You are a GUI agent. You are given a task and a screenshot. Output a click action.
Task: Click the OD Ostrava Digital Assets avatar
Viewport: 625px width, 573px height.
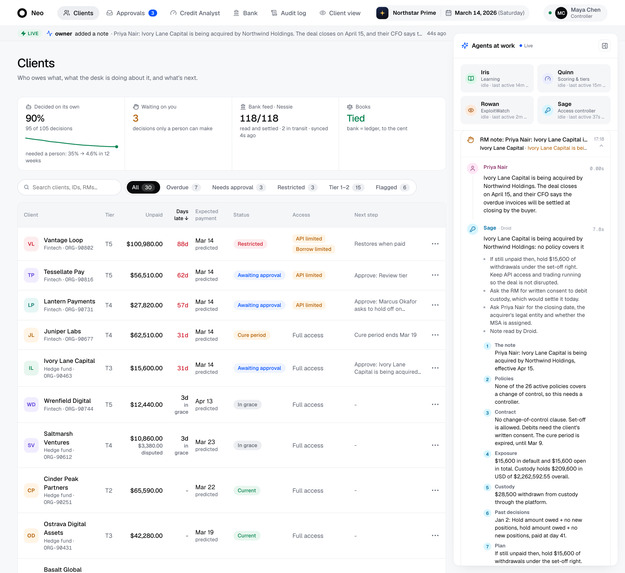coord(31,536)
